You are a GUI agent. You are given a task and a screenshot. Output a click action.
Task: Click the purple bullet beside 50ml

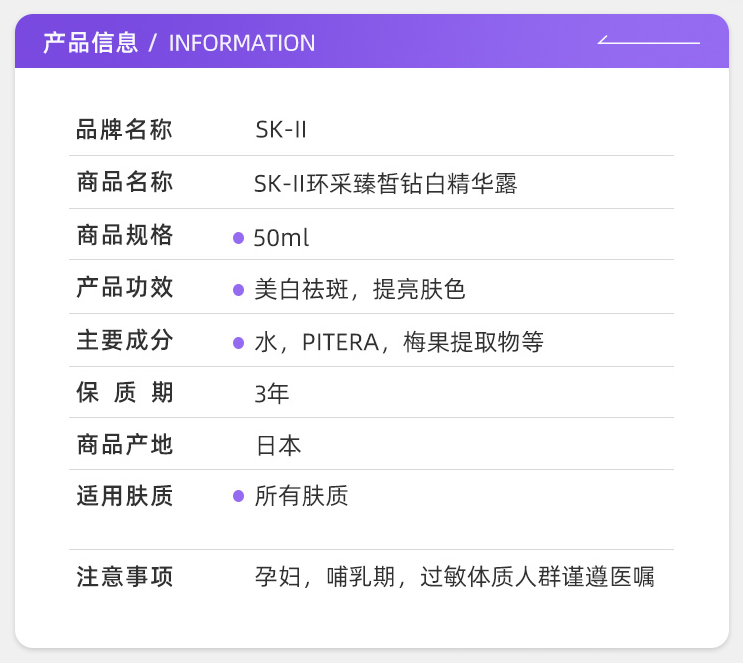point(238,238)
